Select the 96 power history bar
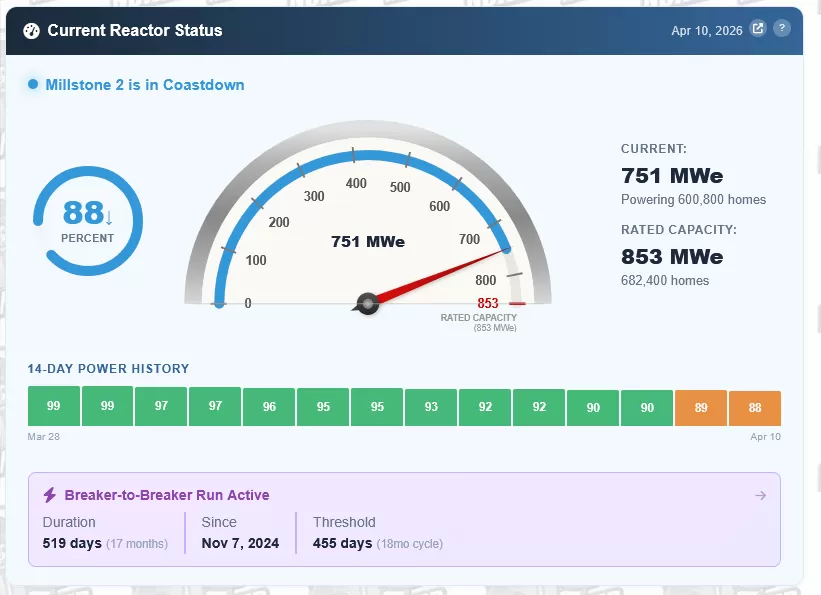The height and width of the screenshot is (595, 821). click(269, 406)
